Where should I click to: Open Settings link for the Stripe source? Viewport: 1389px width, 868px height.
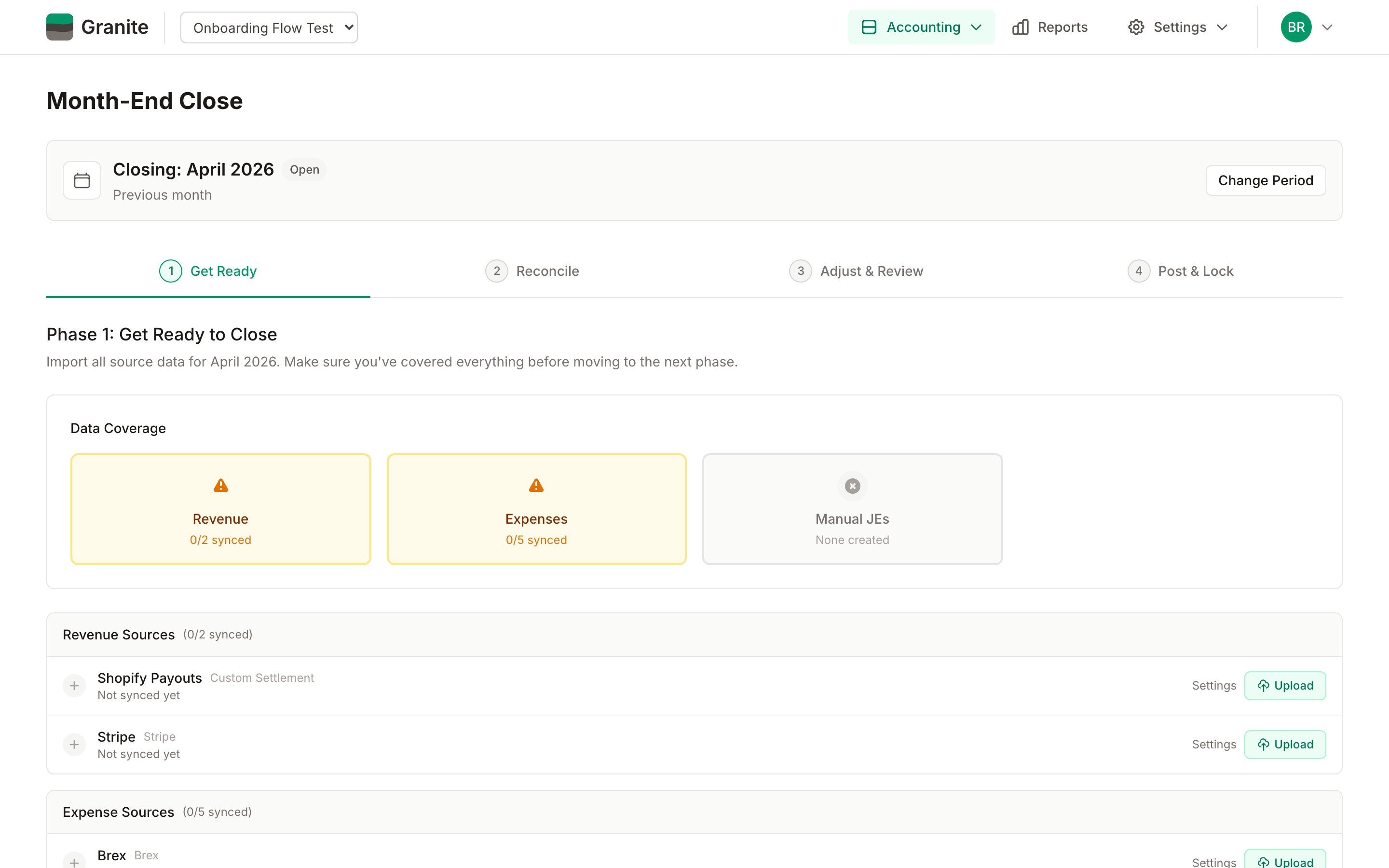tap(1214, 745)
